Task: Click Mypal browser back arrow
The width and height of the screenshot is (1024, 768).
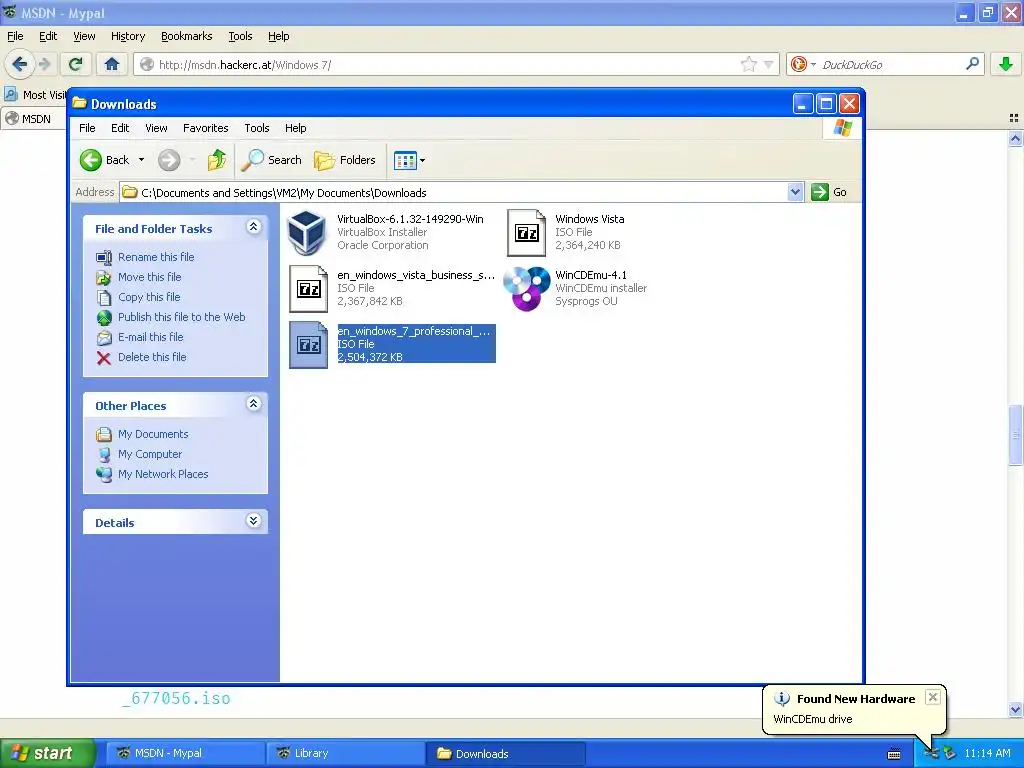Action: click(x=19, y=64)
